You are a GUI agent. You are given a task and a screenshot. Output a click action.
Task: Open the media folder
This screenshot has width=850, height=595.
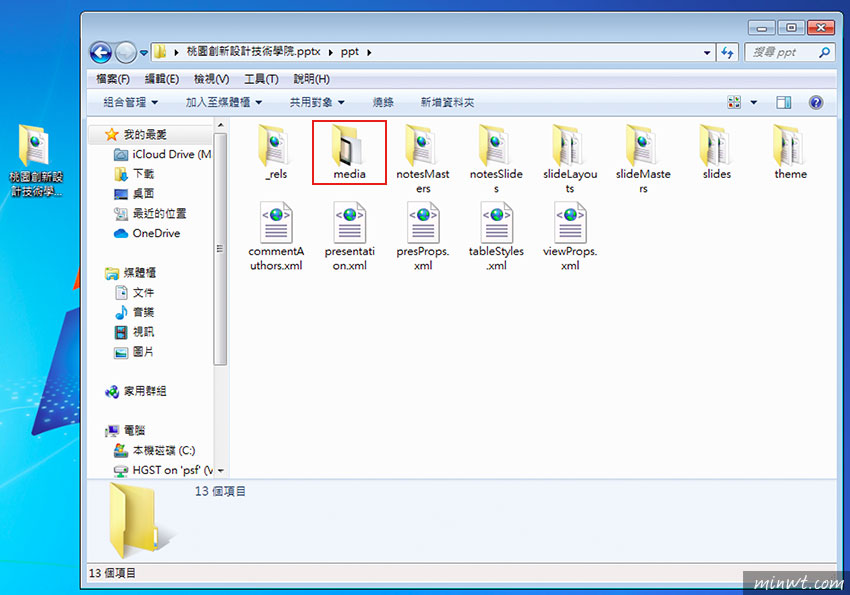349,152
